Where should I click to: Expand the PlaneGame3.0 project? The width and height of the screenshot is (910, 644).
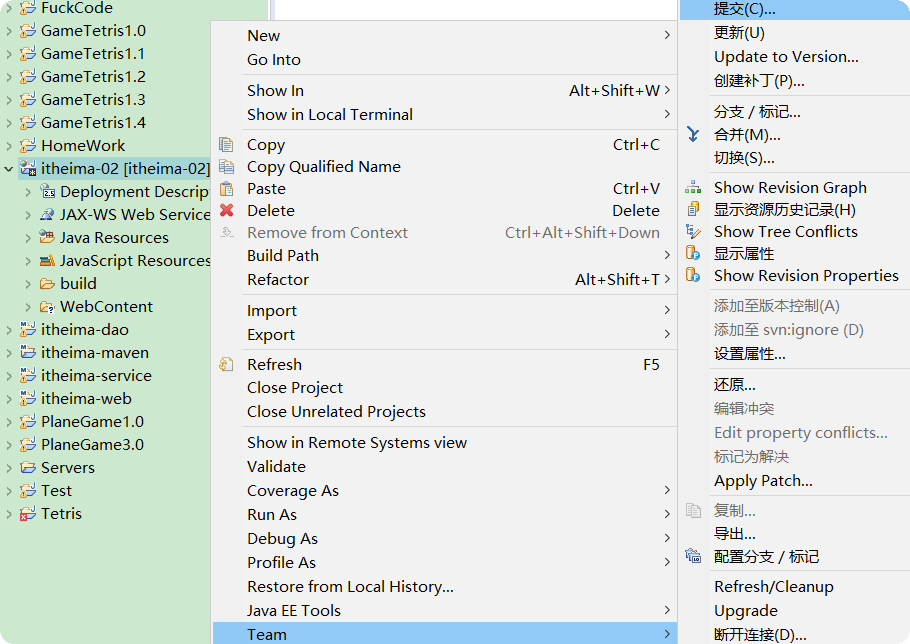click(x=9, y=445)
